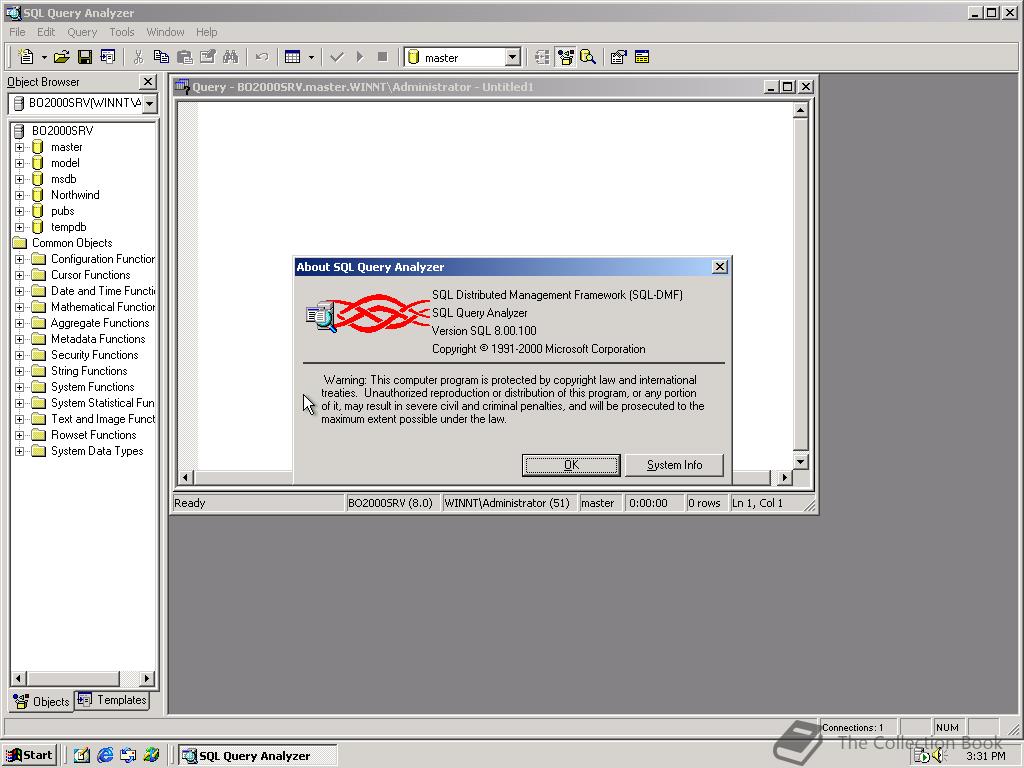
Task: Expand the Aggregate Functions folder
Action: point(20,323)
